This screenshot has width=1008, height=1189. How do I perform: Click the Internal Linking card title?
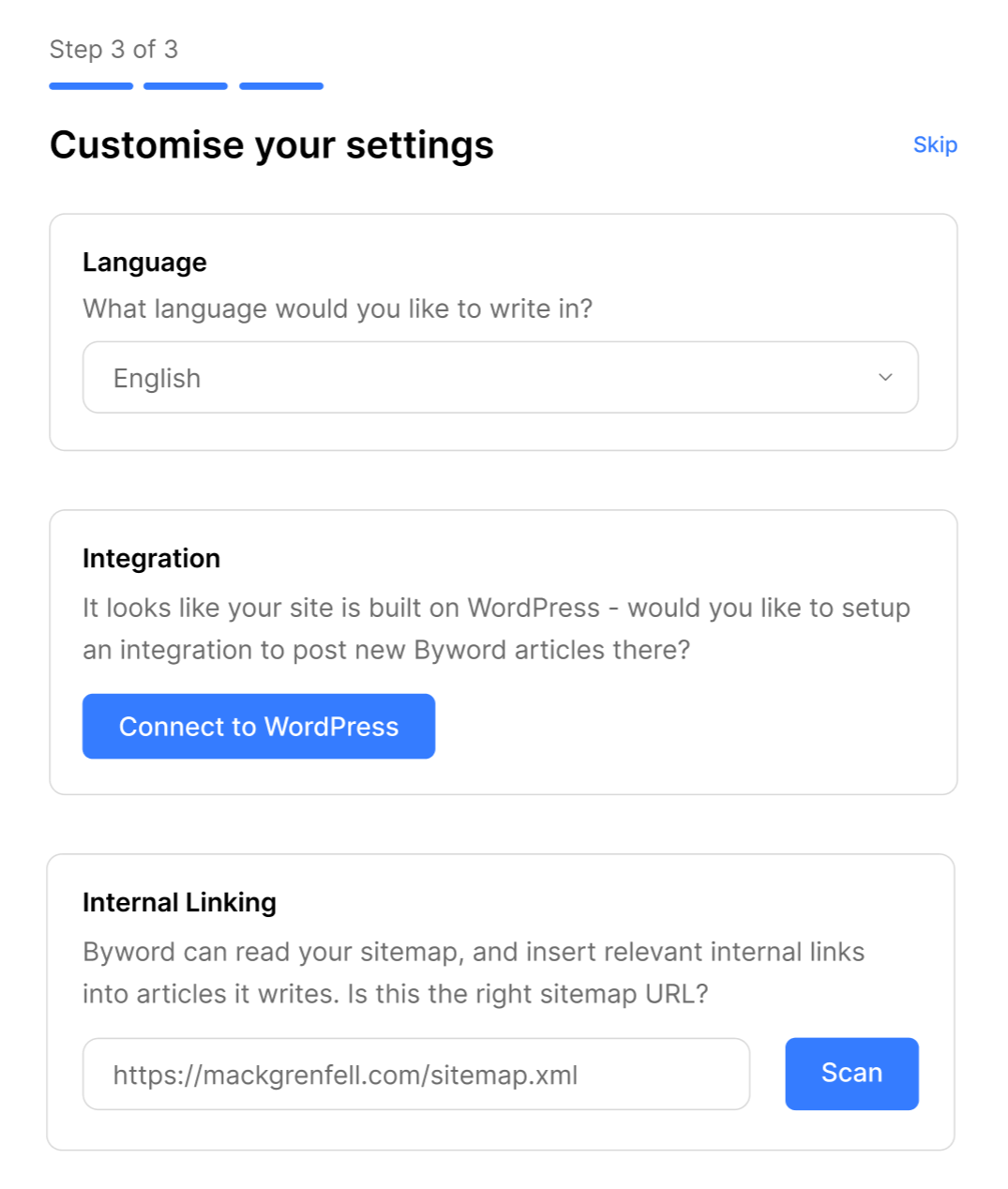coord(179,902)
